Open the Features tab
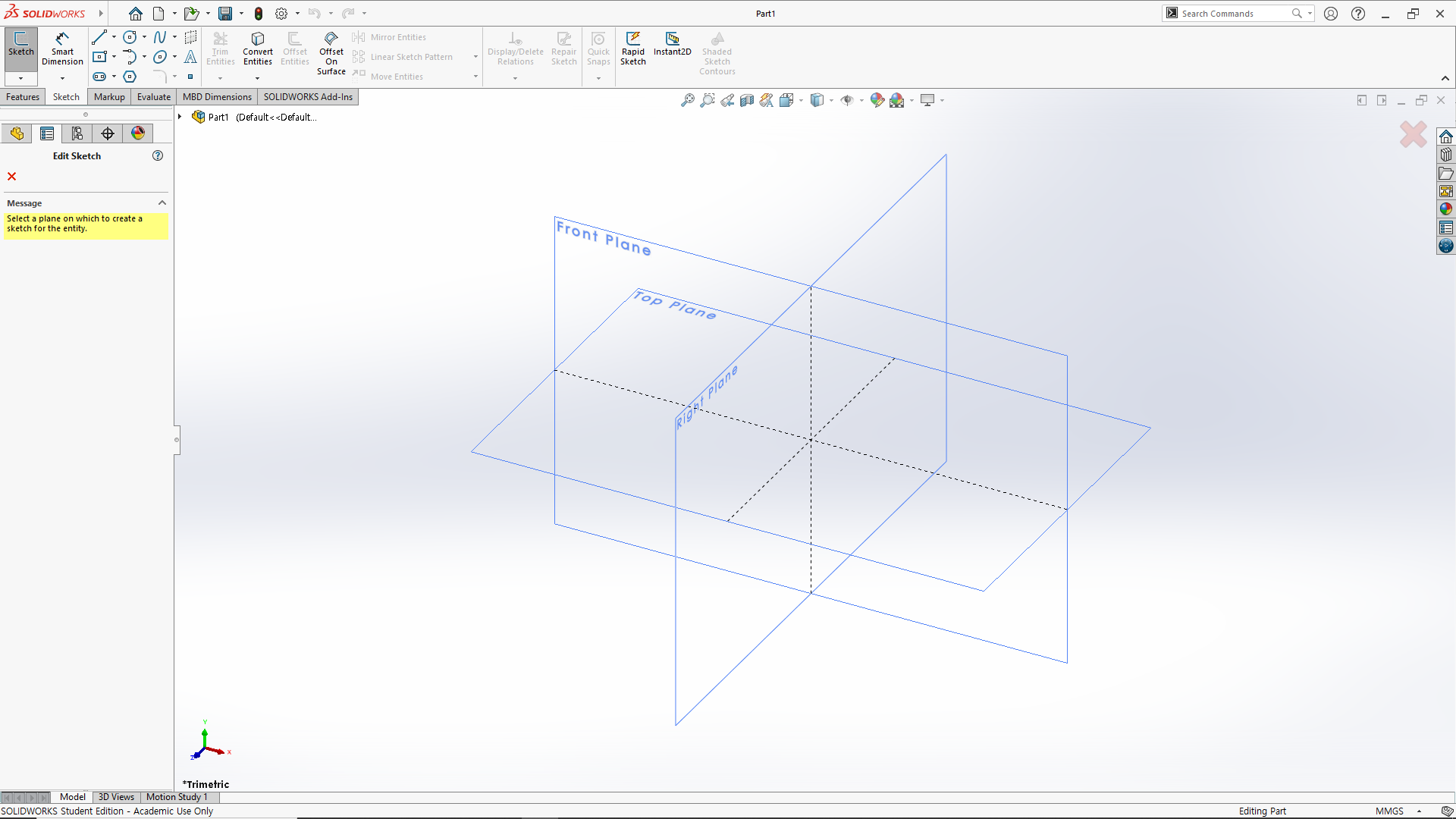This screenshot has width=1456, height=819. coord(23,97)
